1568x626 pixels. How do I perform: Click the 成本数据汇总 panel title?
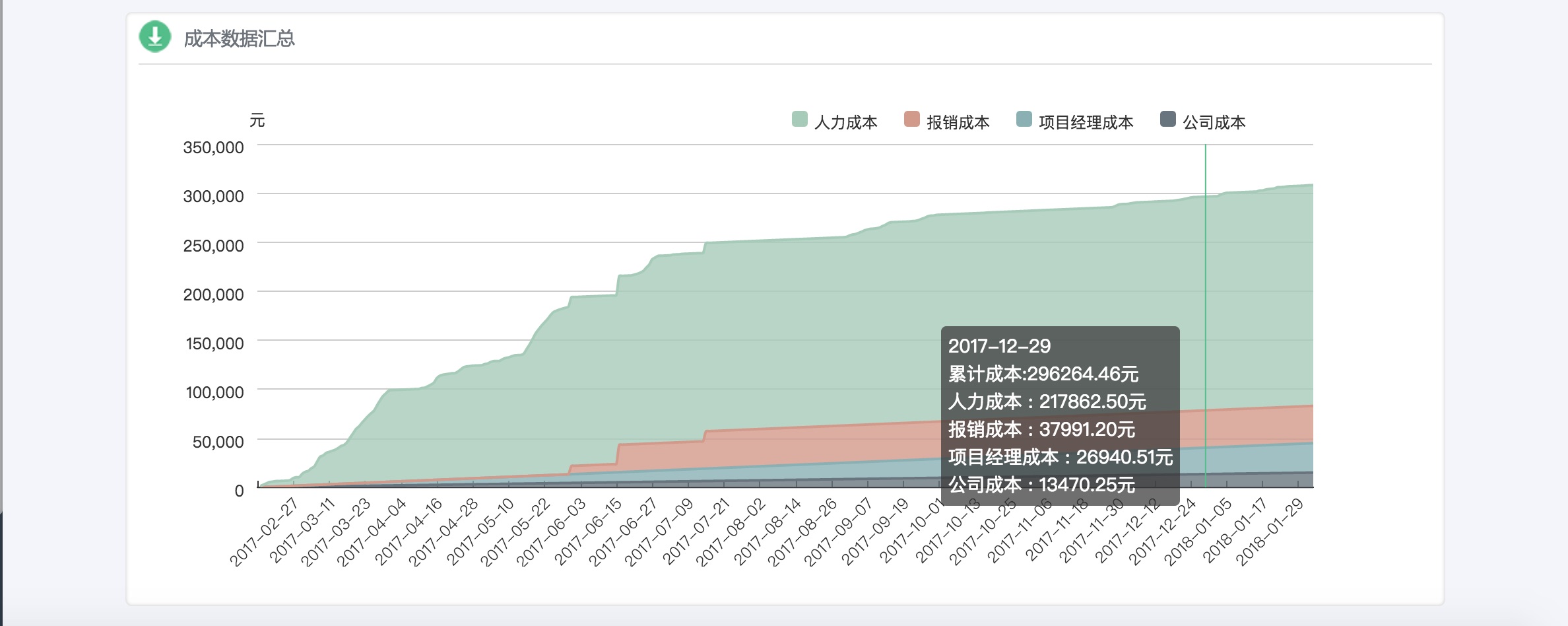(x=239, y=39)
